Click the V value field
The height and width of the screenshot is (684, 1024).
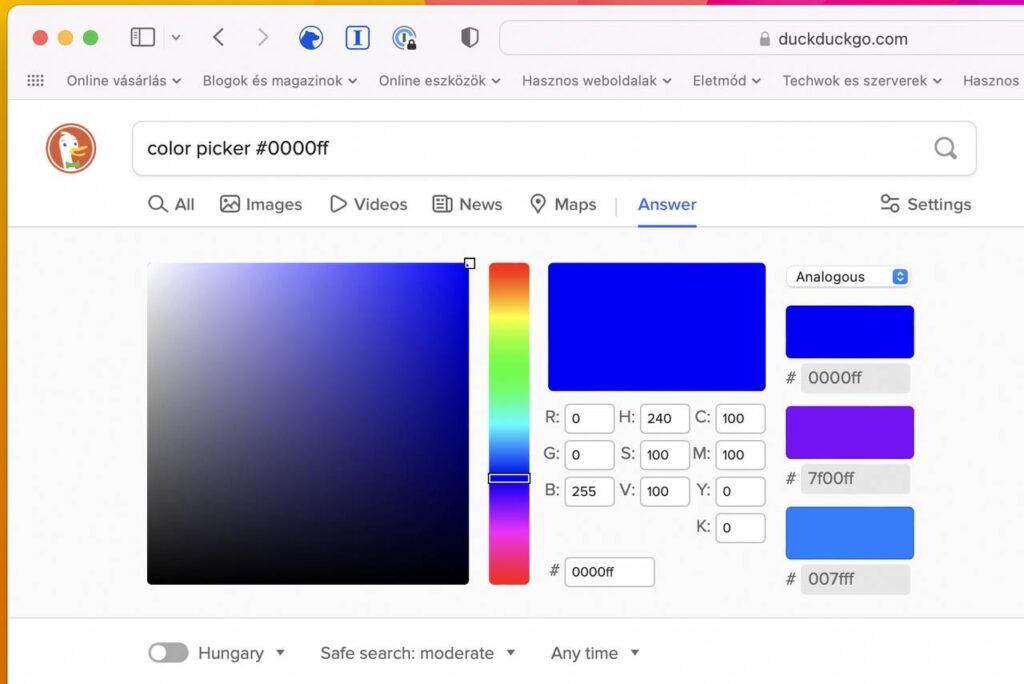[x=665, y=491]
